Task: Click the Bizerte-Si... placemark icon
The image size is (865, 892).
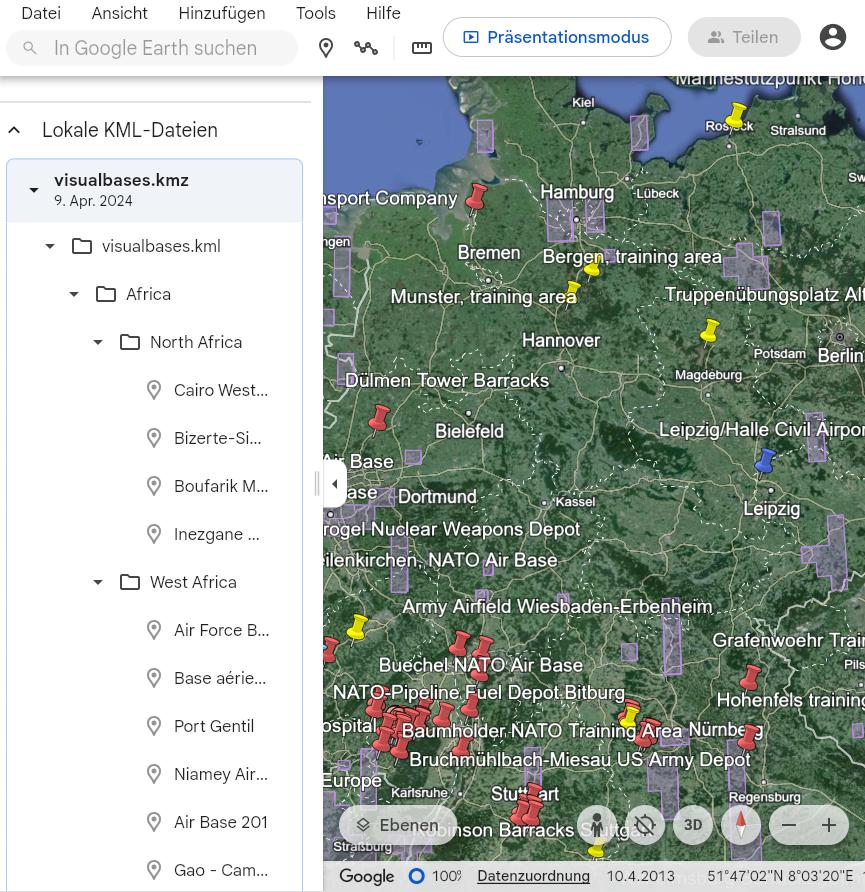Action: 154,438
